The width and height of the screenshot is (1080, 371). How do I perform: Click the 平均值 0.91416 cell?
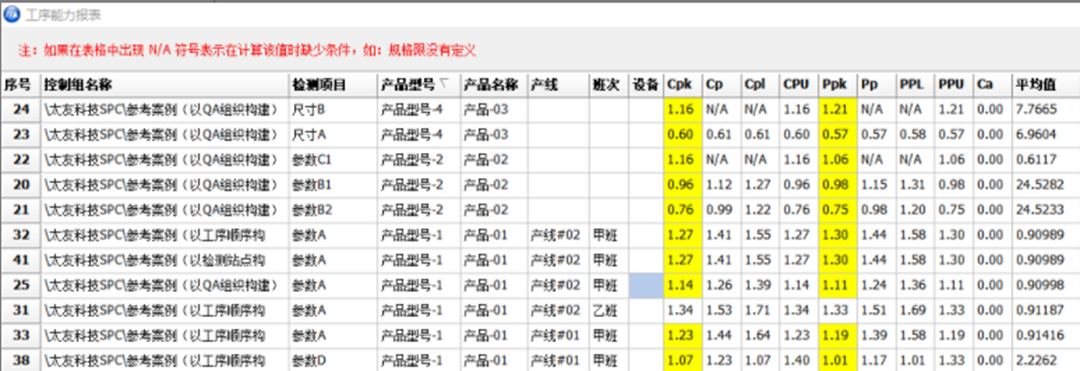1046,335
